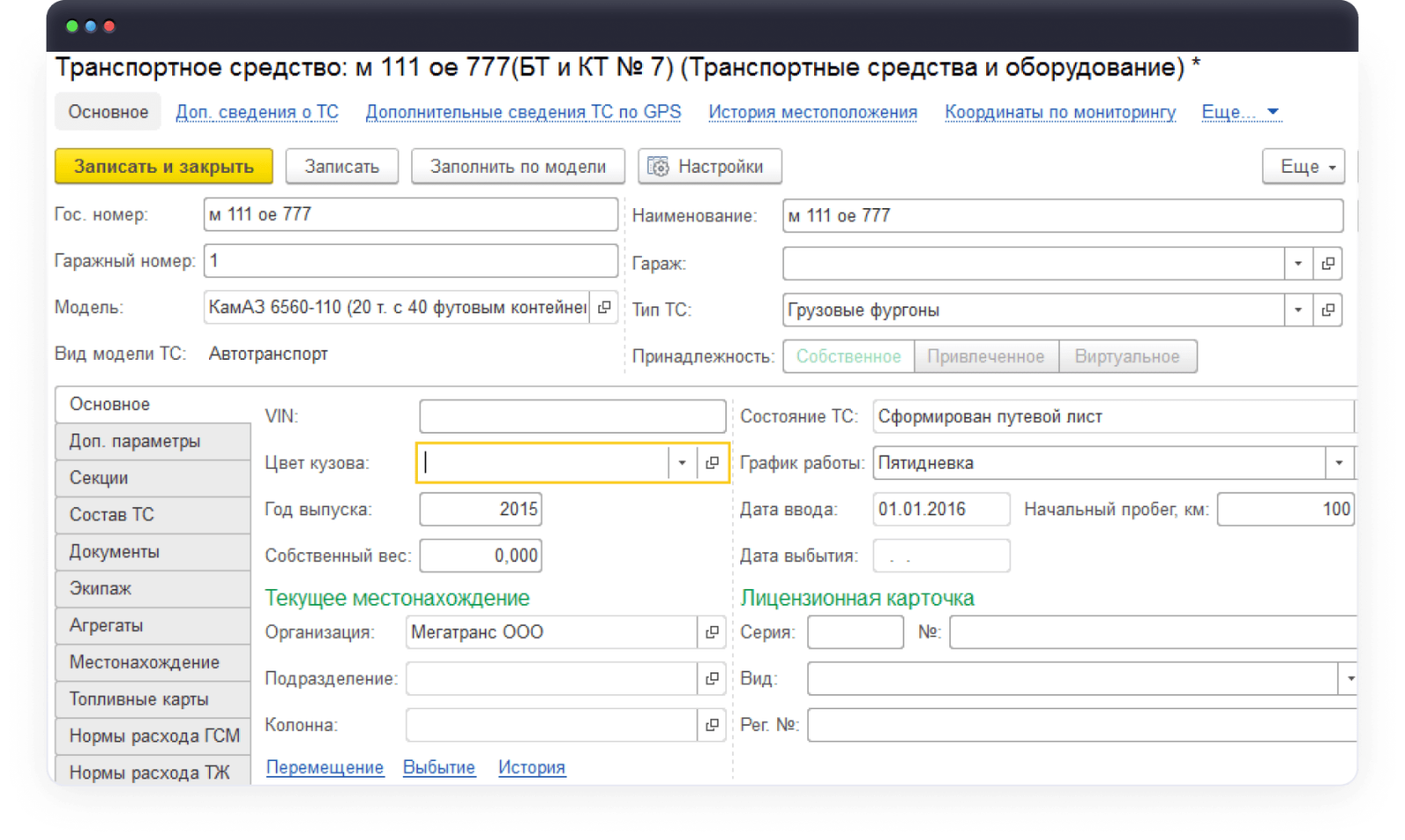Open the Модель field link icon
The image size is (1405, 840).
(604, 307)
